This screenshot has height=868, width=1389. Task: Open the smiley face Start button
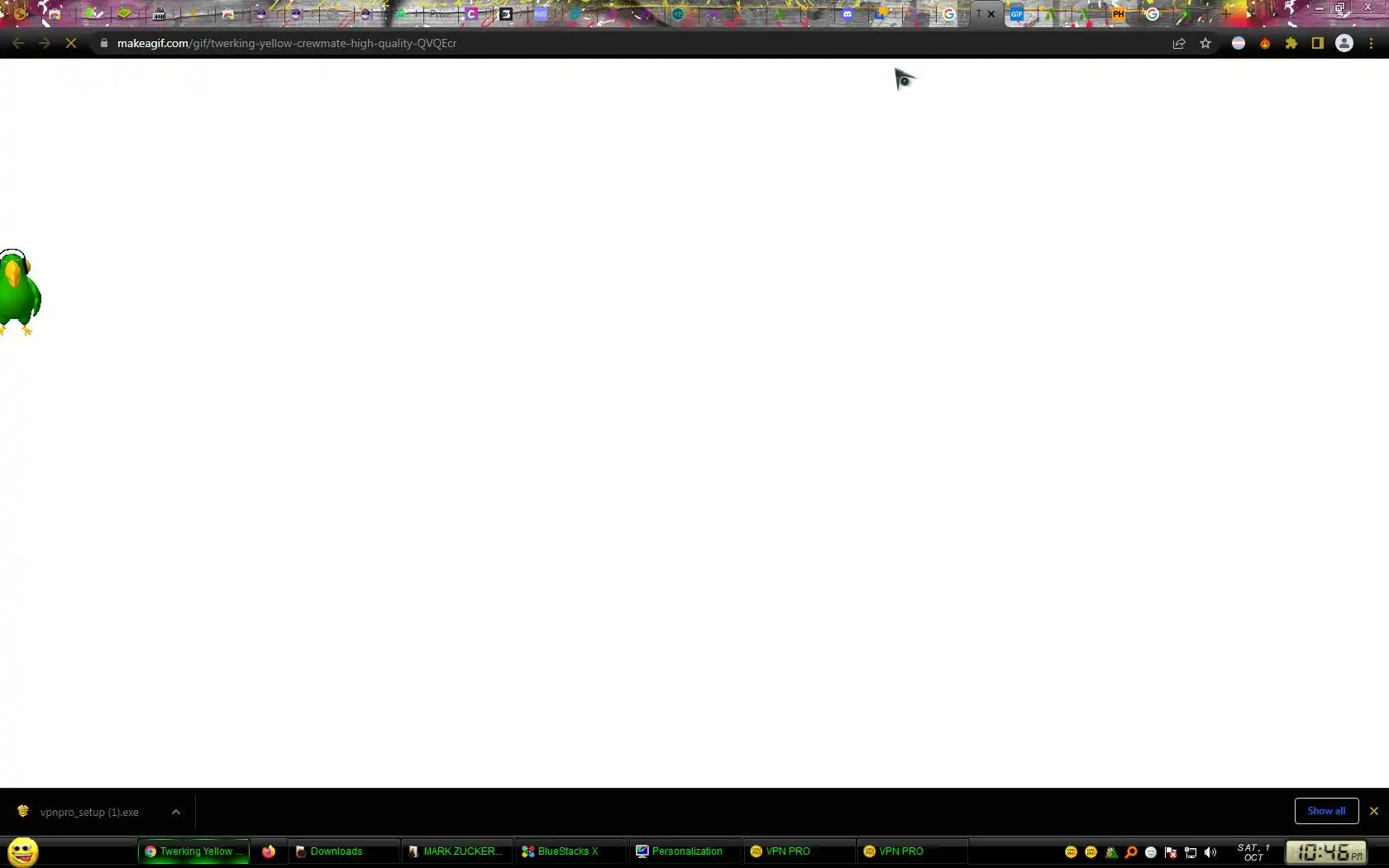23,851
